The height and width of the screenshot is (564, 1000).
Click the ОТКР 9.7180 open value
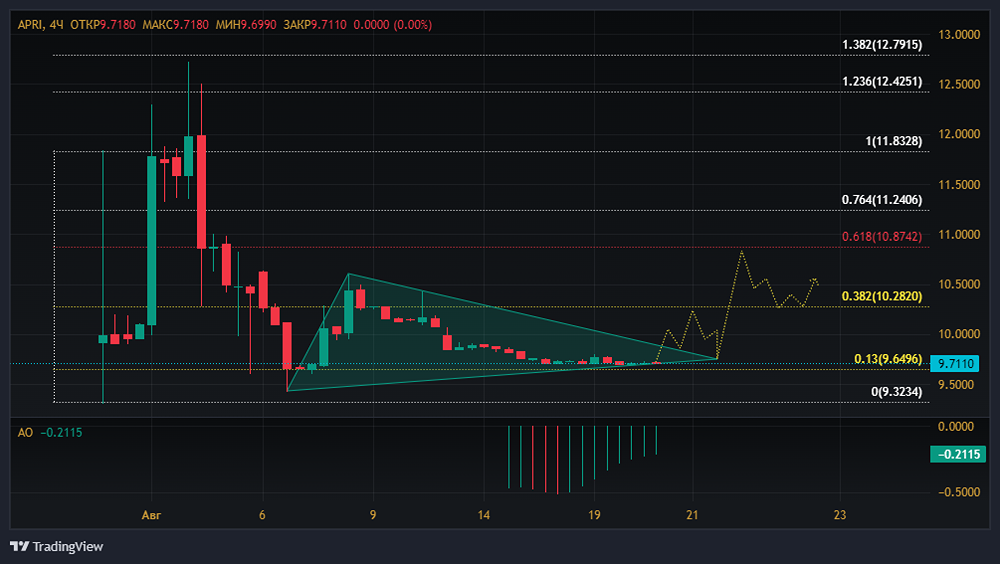(103, 25)
